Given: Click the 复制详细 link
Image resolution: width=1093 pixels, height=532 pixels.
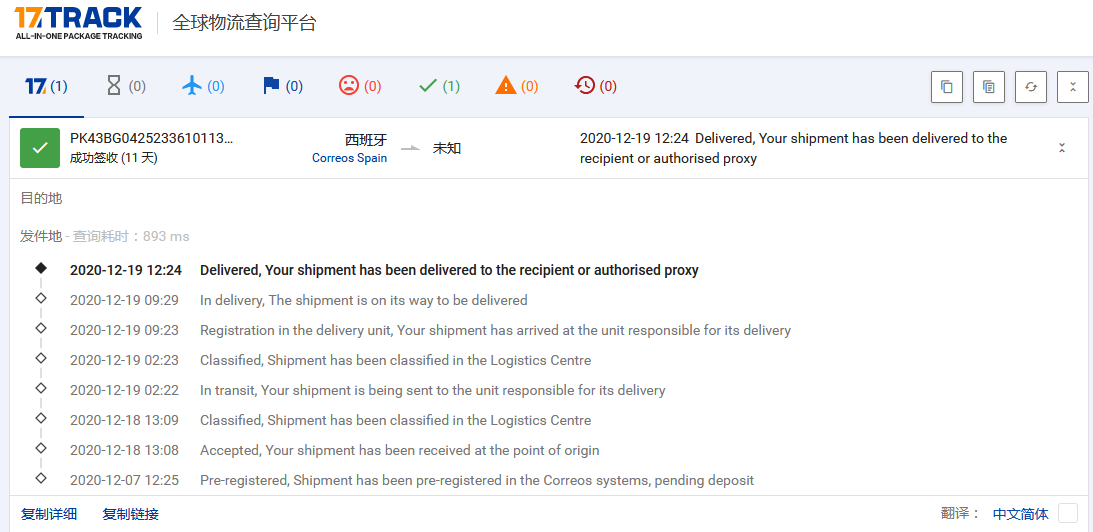Looking at the screenshot, I should tap(49, 514).
